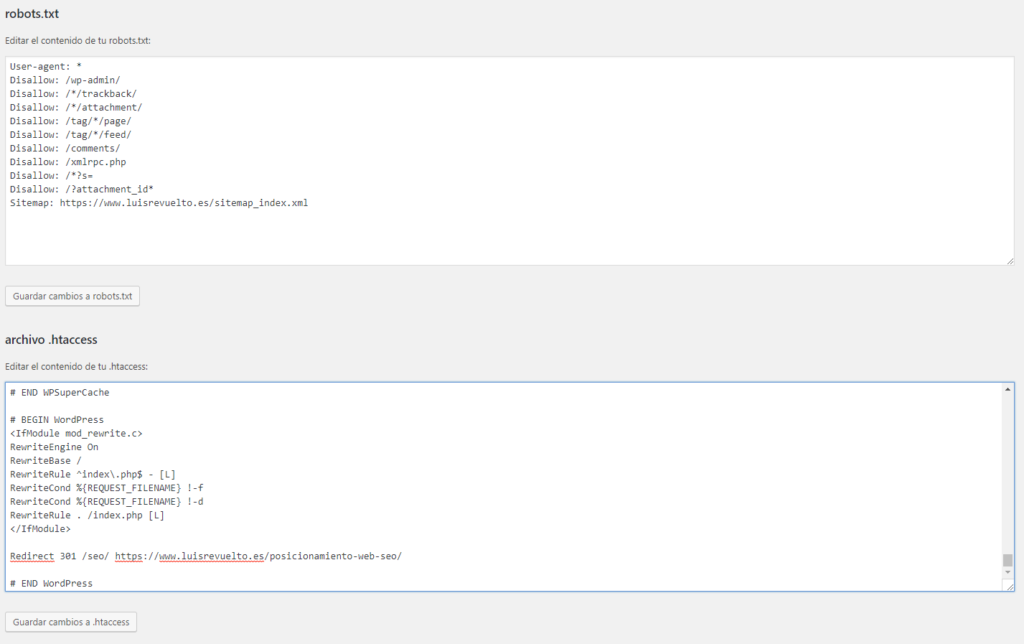Click the Guardar cambios a robots.txt button
The image size is (1024, 644).
pyautogui.click(x=72, y=296)
